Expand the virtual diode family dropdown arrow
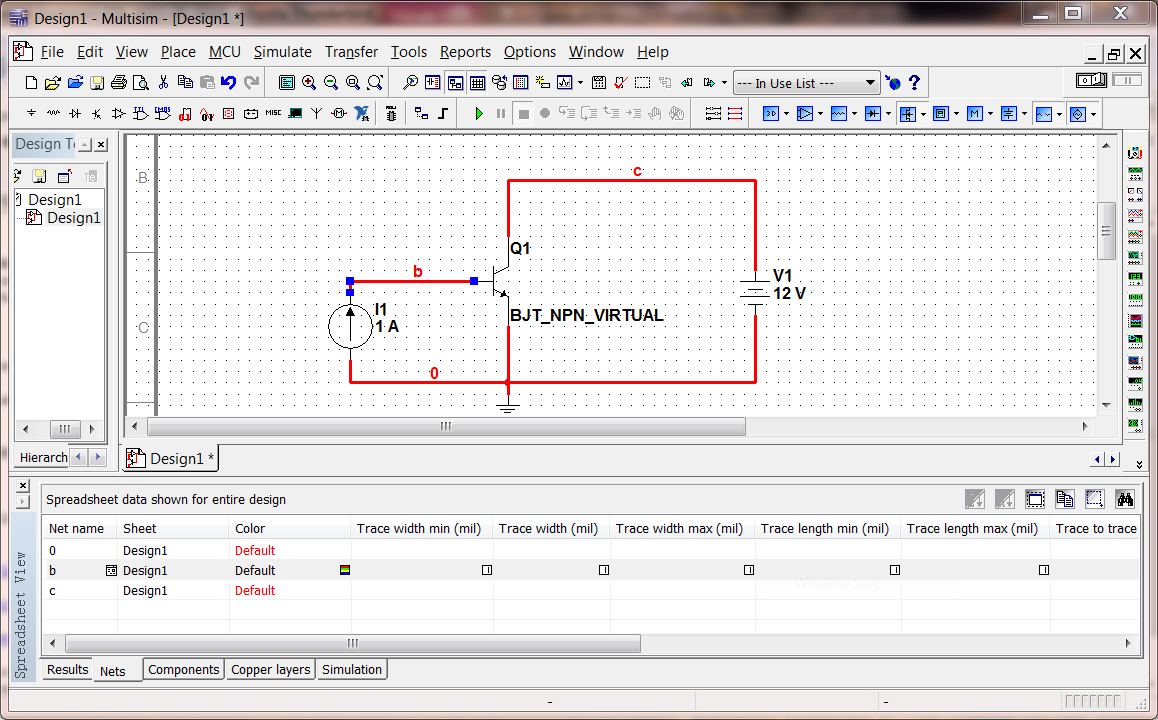This screenshot has height=720, width=1158. [x=888, y=114]
